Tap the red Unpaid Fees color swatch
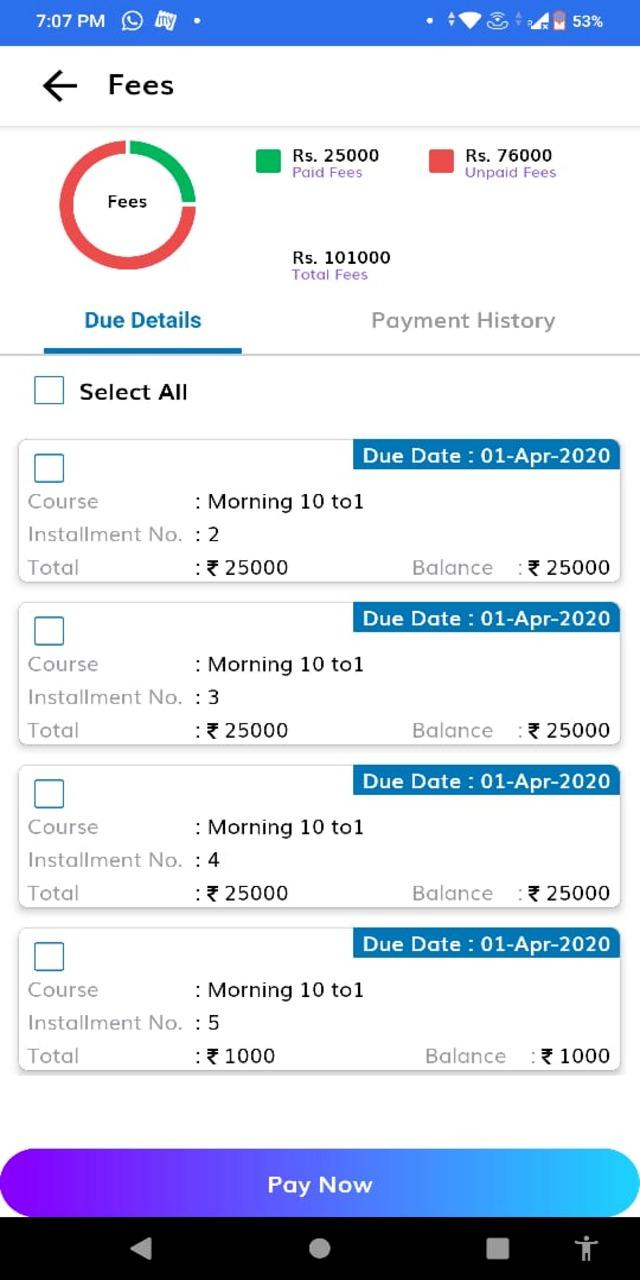Screen dimensions: 640x1280 point(441,161)
